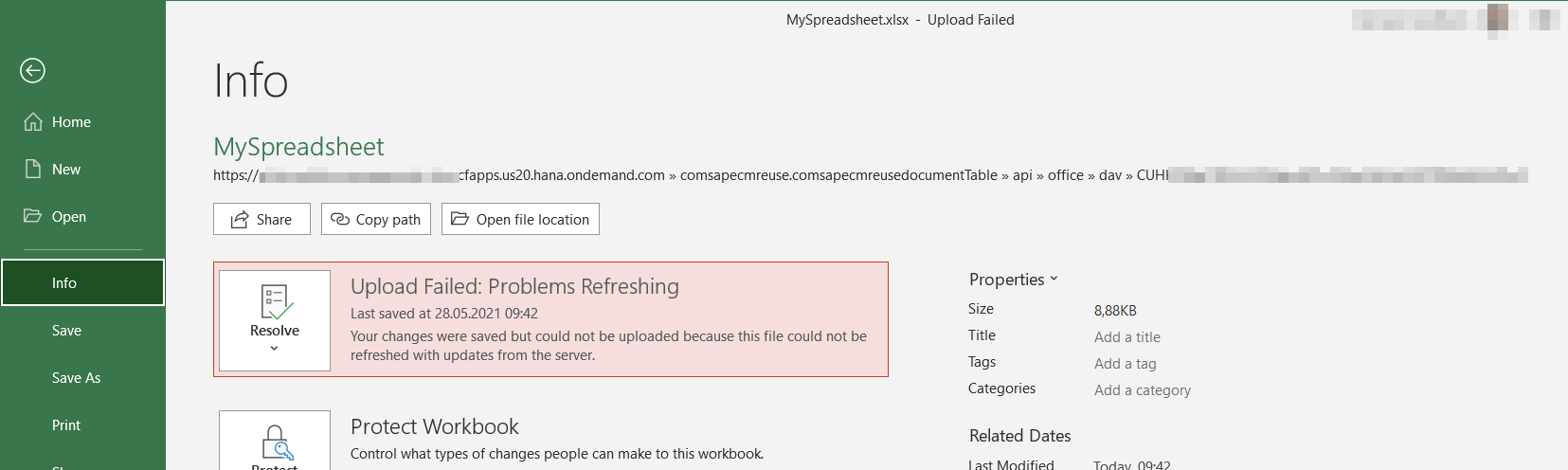Image resolution: width=1568 pixels, height=470 pixels.
Task: Click the Upload Failed heading text
Action: [x=514, y=286]
